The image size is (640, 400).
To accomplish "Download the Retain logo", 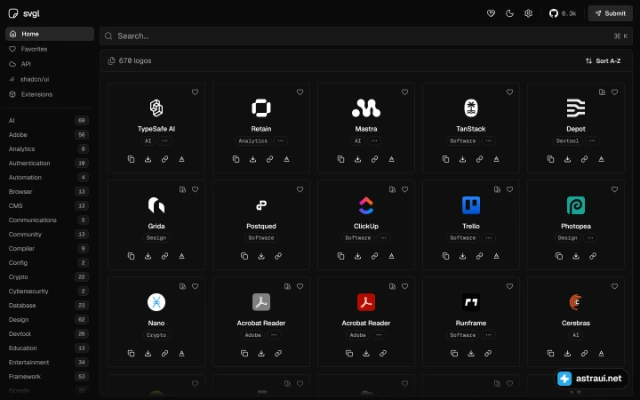I will [253, 159].
